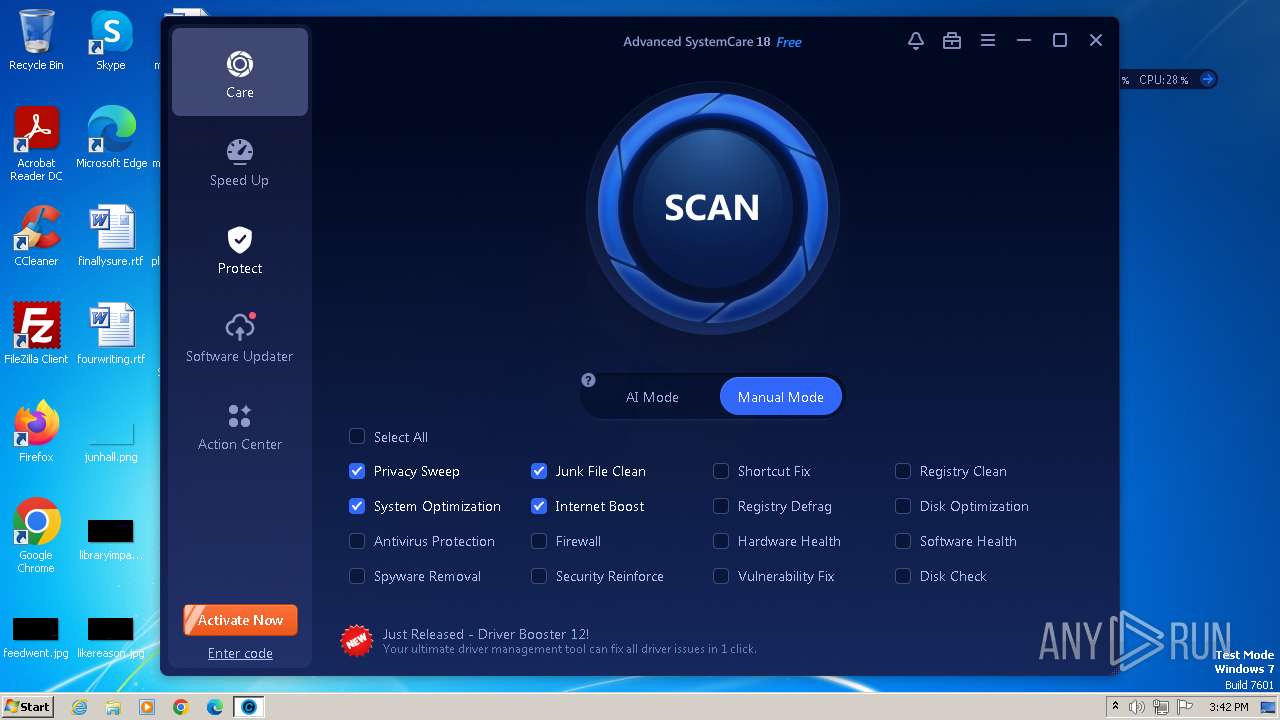Viewport: 1280px width, 720px height.
Task: Enable the Disk Check checkbox
Action: (x=903, y=575)
